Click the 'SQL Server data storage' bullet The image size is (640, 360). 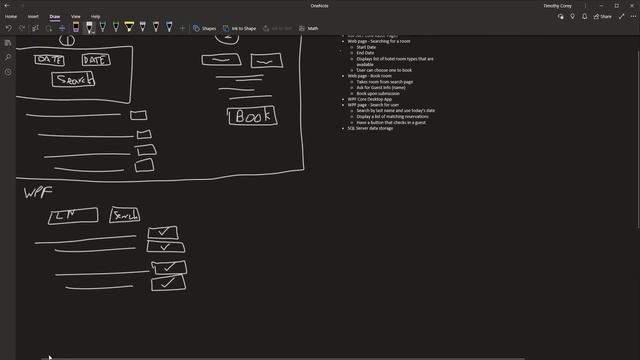tap(370, 128)
